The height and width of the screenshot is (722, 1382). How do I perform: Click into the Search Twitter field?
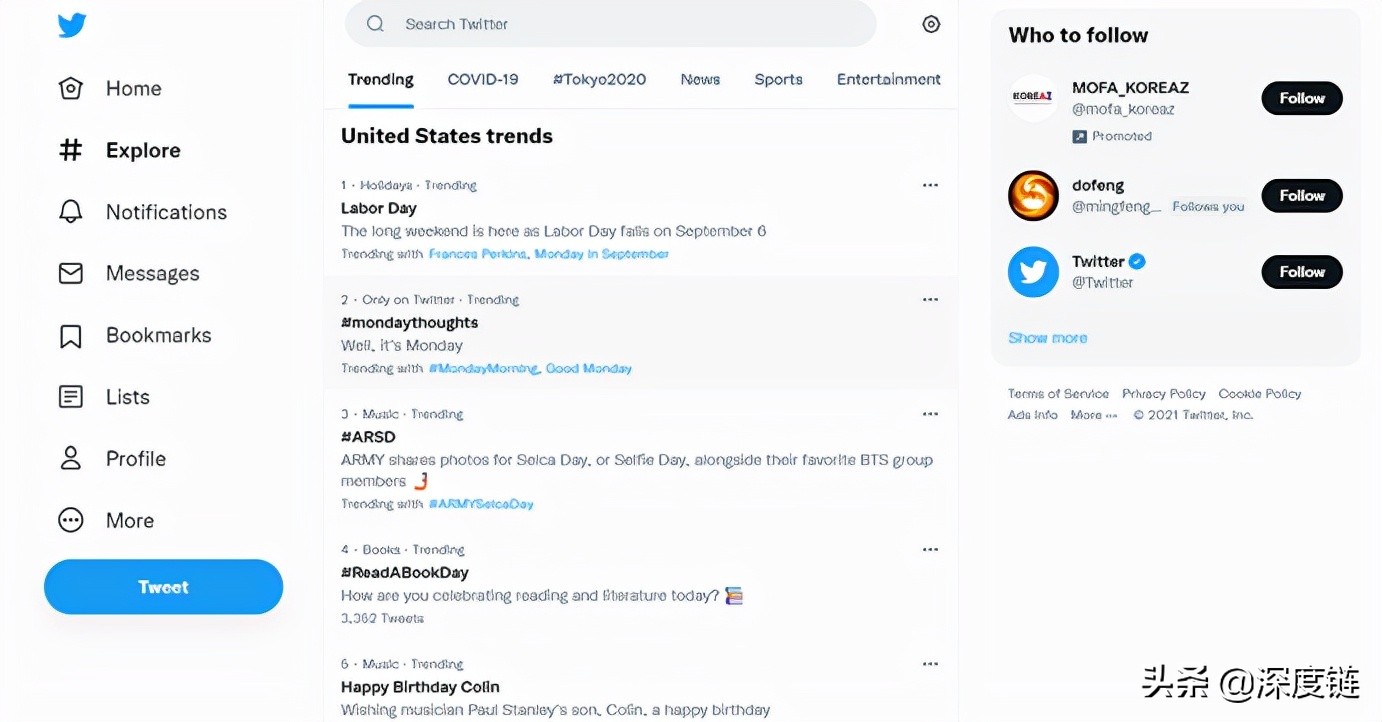610,24
